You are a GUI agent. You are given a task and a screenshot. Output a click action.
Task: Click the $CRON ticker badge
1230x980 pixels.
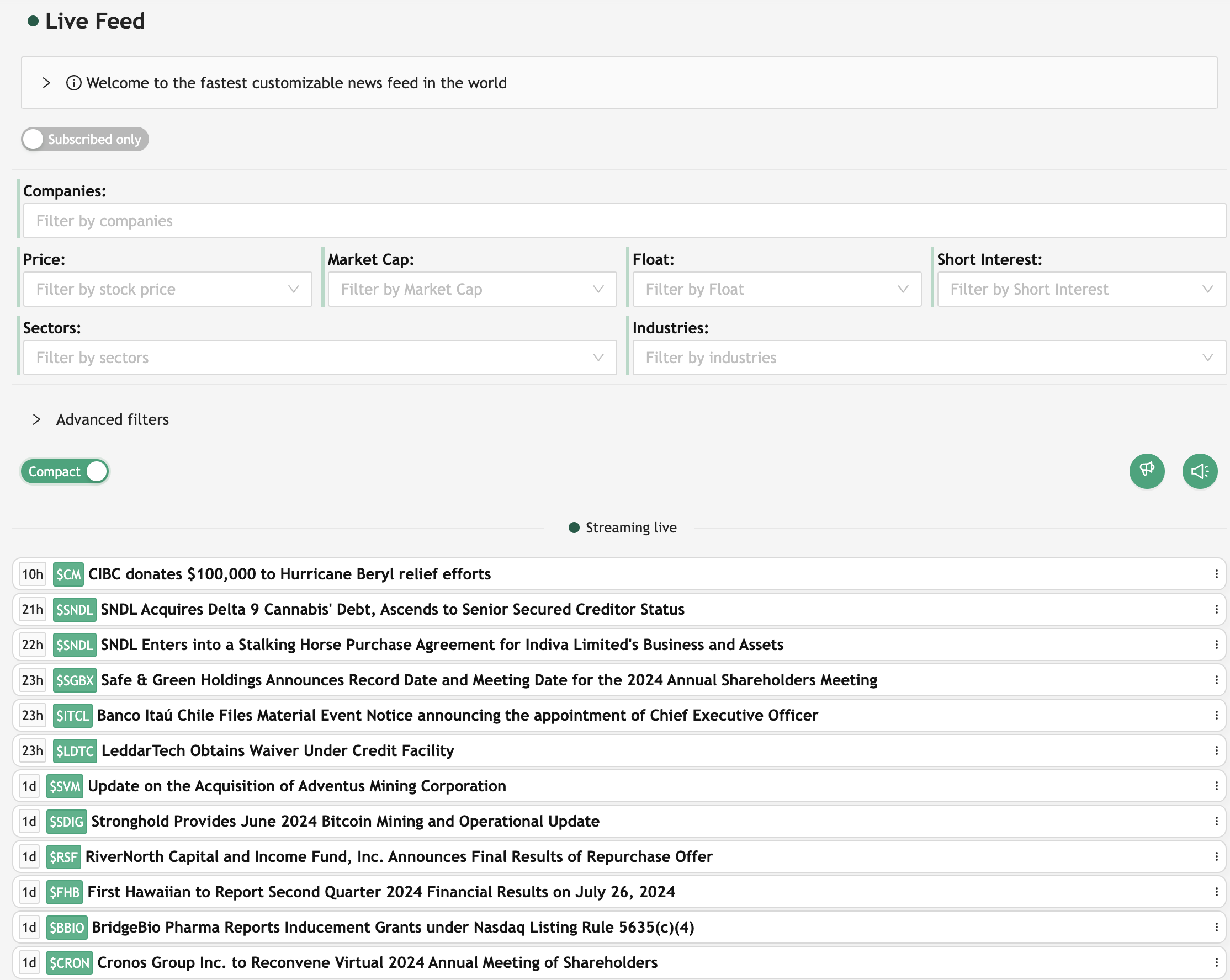click(x=69, y=962)
